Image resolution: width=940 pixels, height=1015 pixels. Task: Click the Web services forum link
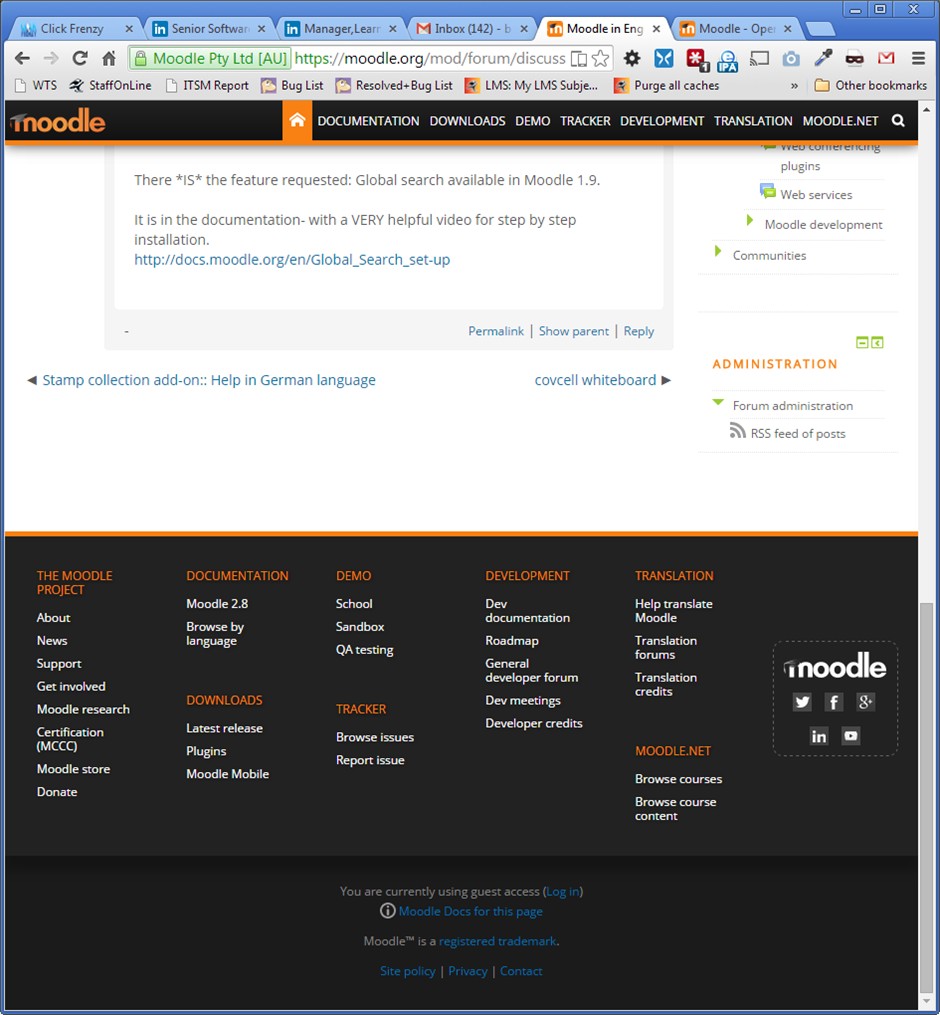click(x=816, y=195)
